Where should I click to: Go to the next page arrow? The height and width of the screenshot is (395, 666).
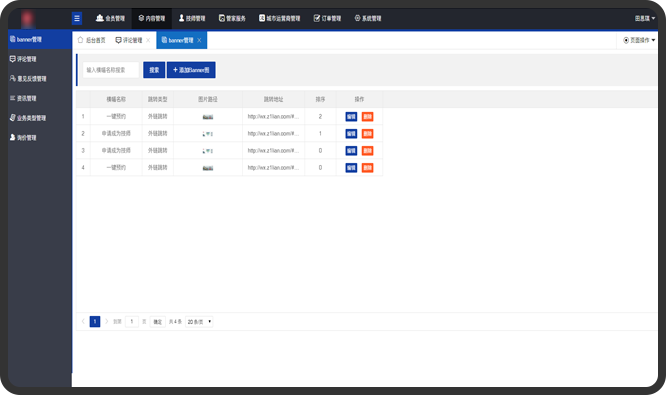[x=107, y=322]
